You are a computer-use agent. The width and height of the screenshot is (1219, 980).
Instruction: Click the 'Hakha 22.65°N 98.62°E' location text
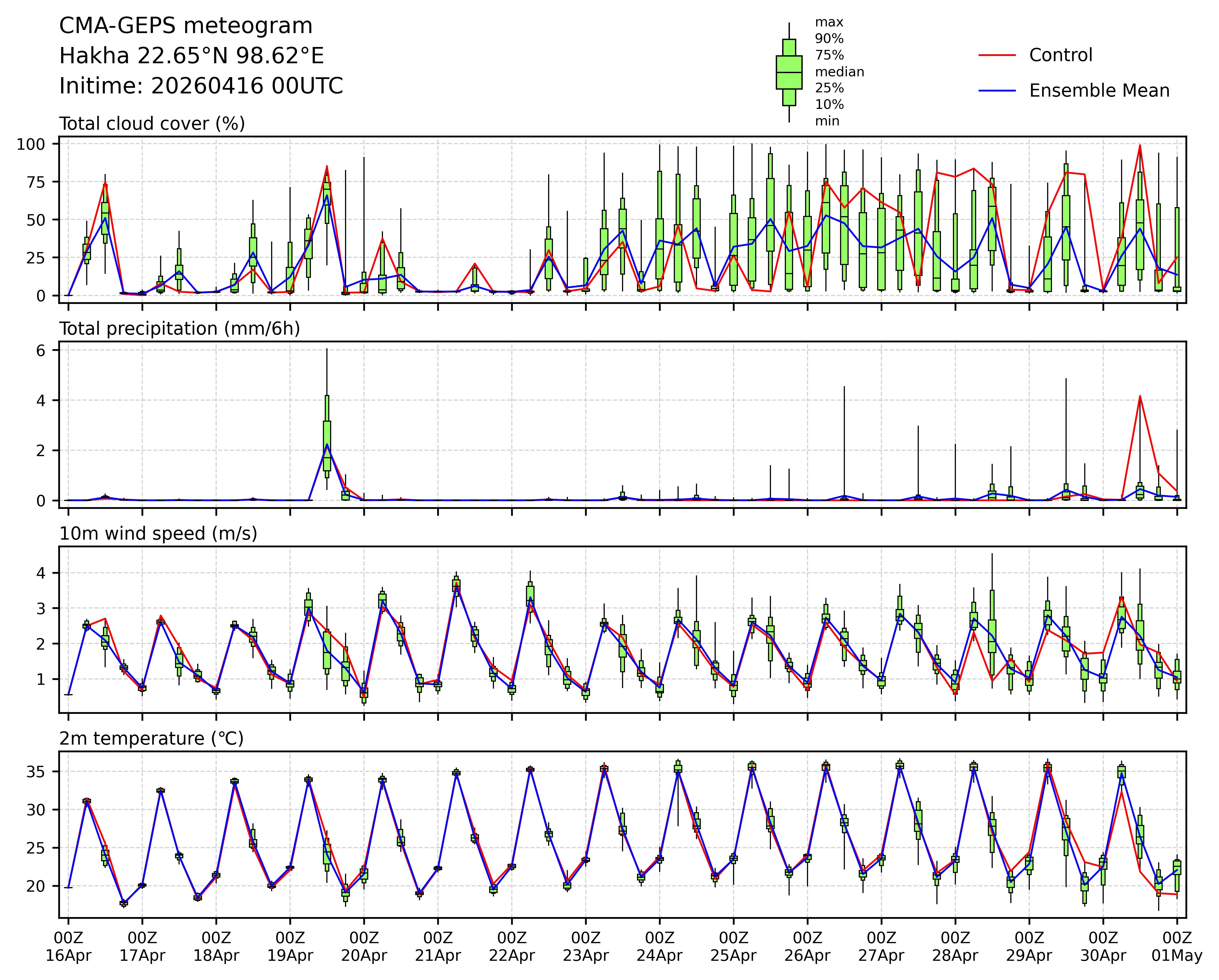click(x=192, y=56)
